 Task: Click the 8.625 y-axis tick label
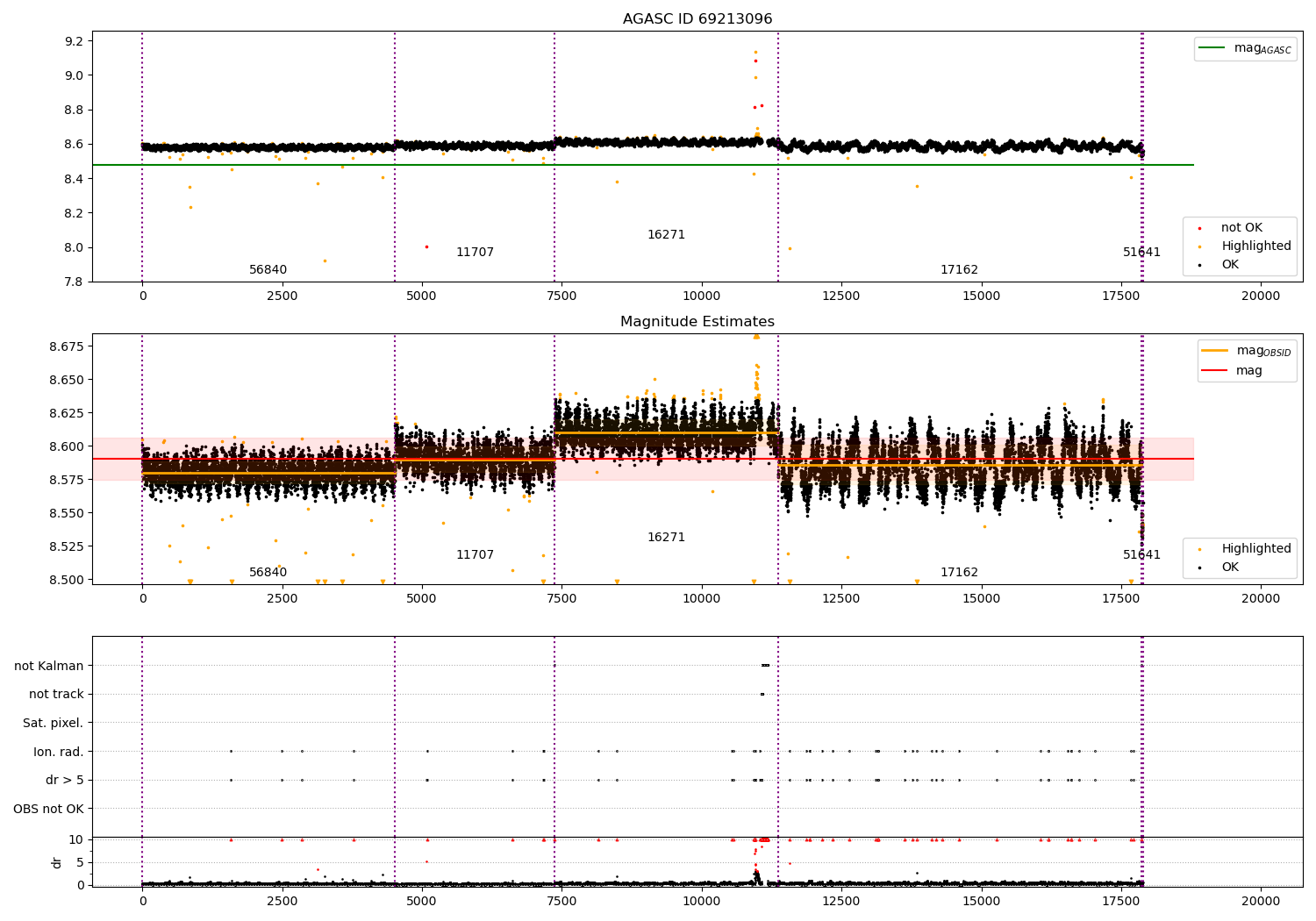67,413
